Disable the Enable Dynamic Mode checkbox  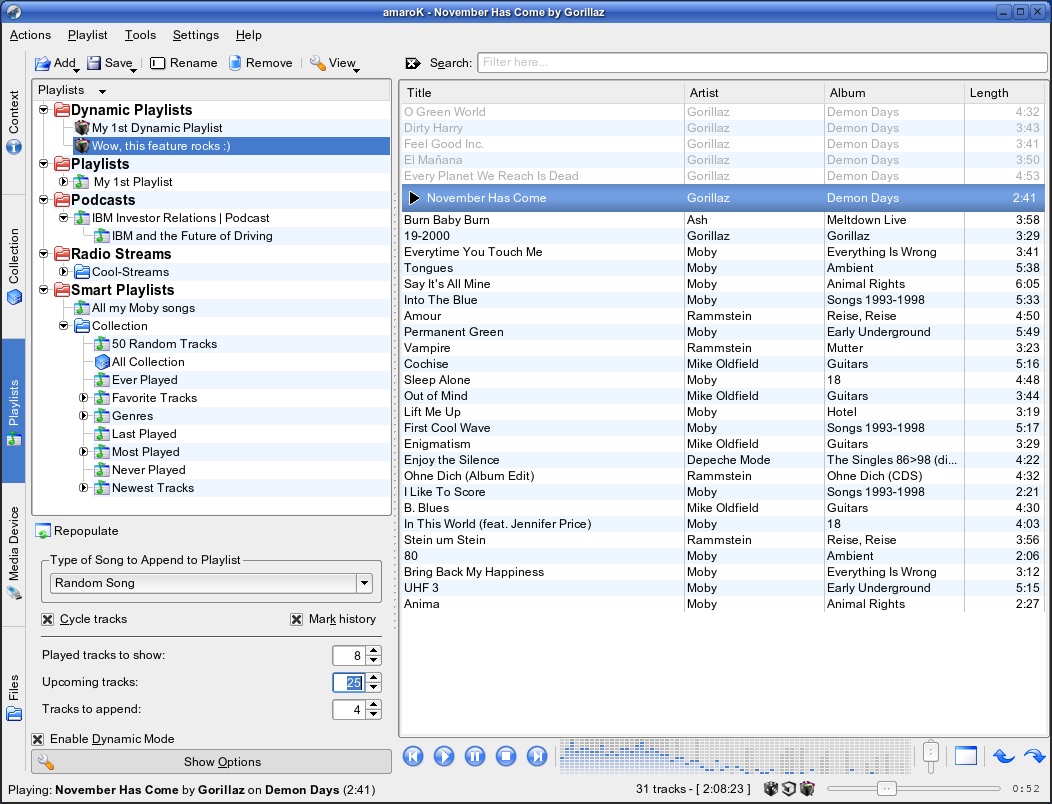click(38, 739)
